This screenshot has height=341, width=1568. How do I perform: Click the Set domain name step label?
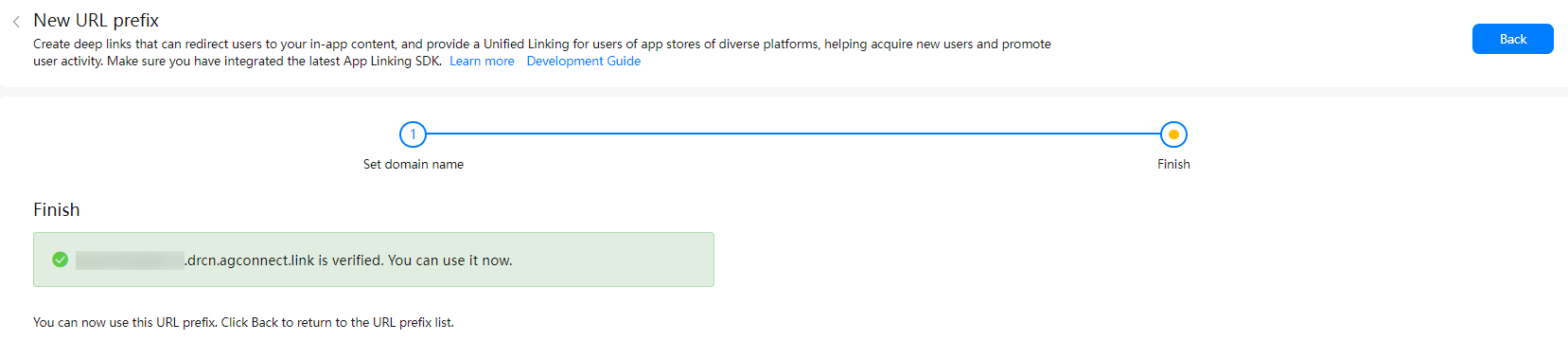tap(414, 164)
